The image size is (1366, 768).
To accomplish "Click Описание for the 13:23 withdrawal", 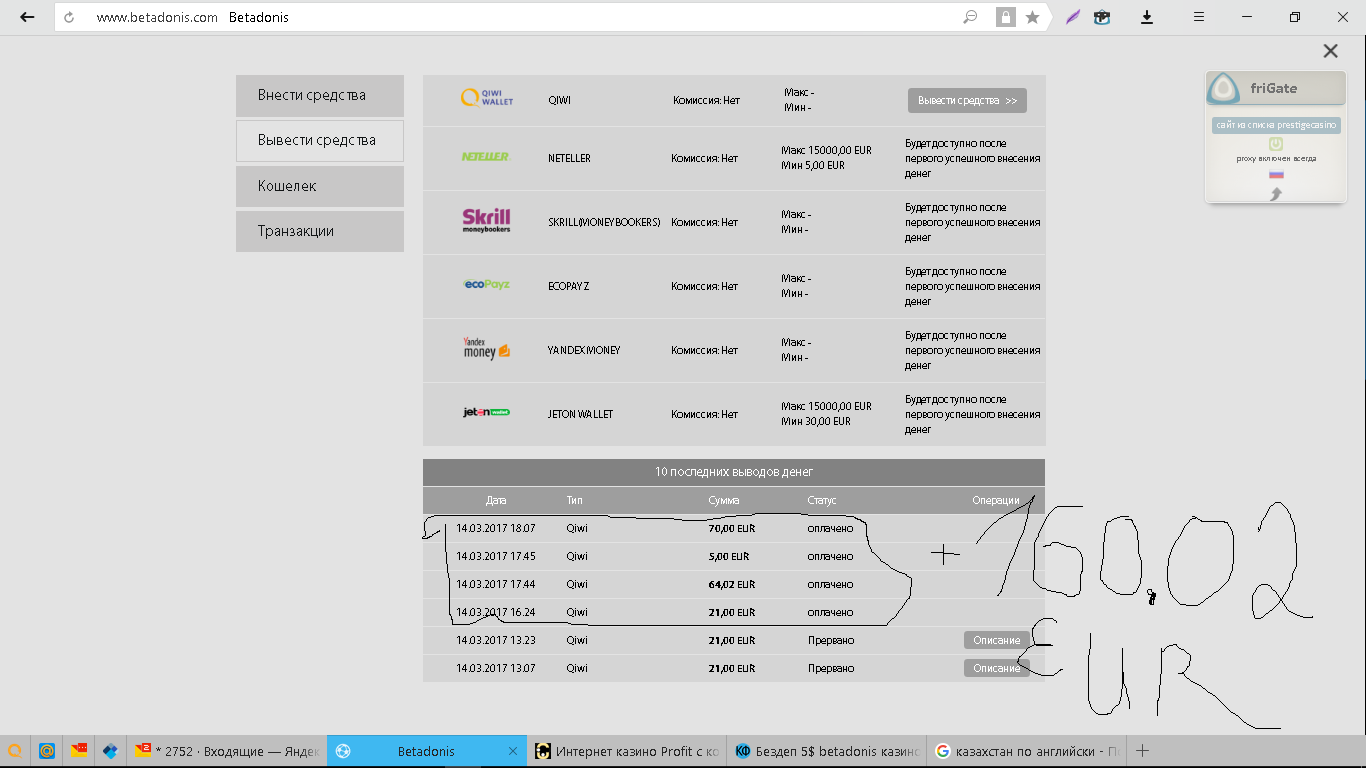I will coord(996,640).
